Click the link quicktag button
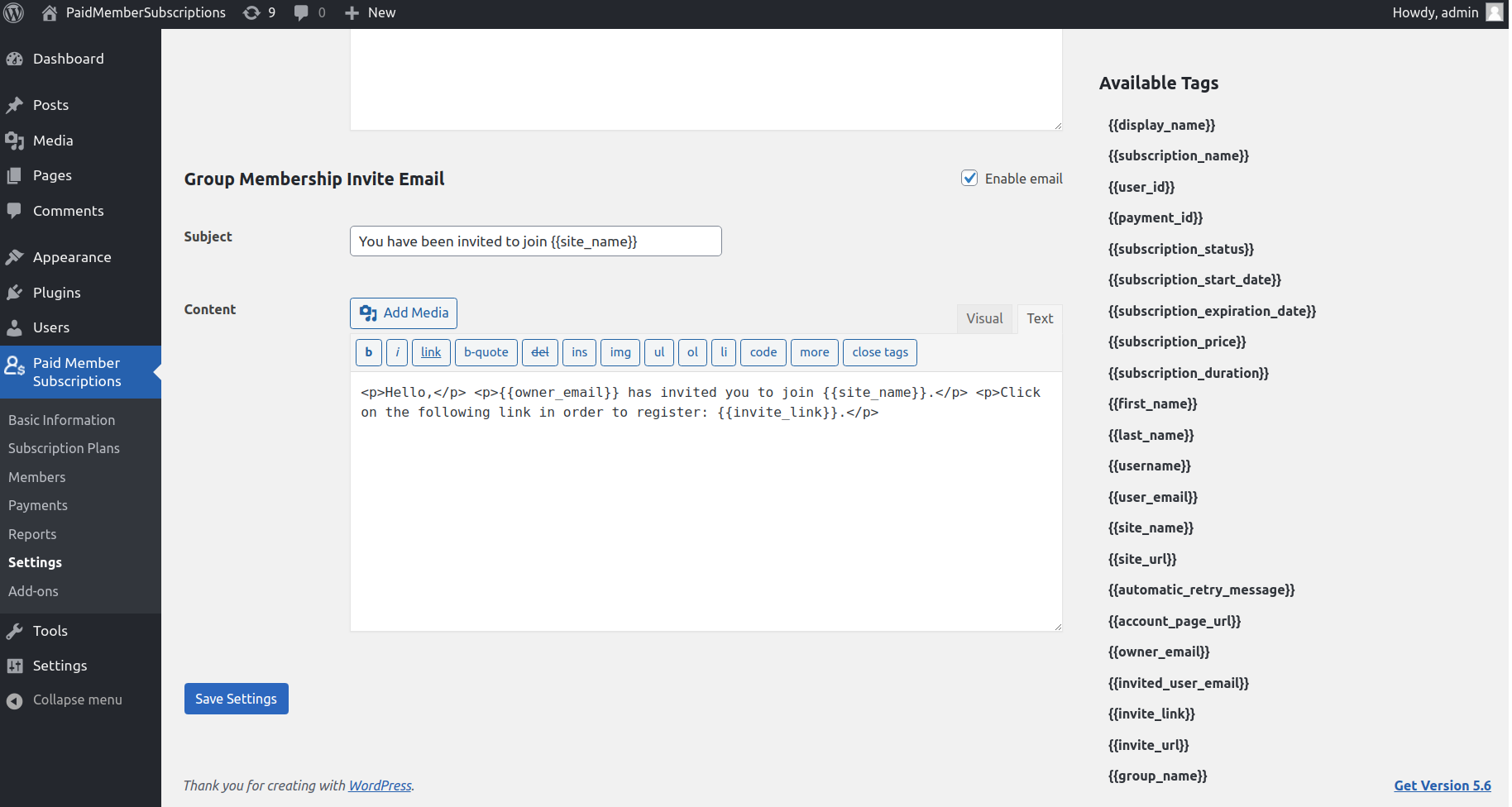The height and width of the screenshot is (807, 1512). pyautogui.click(x=431, y=352)
